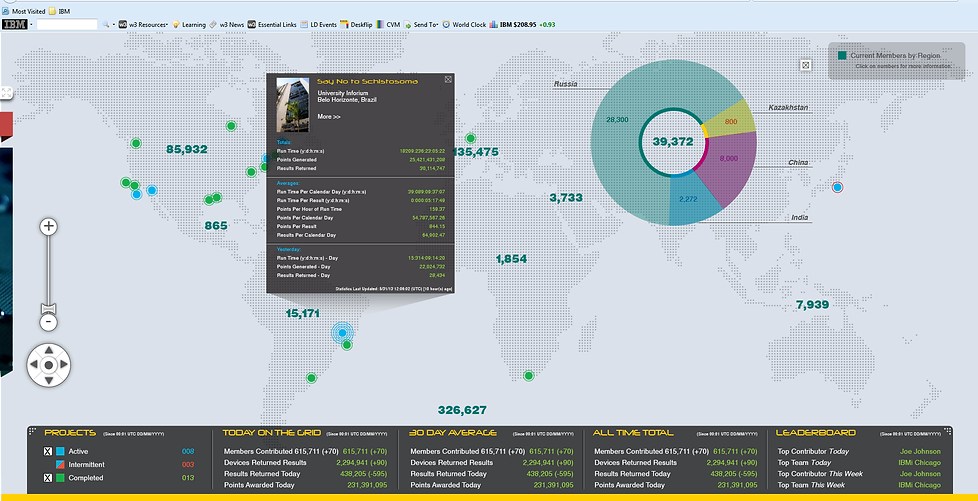Open Top Contributor This Week Joe Johnson link
978x501 pixels.
point(920,474)
